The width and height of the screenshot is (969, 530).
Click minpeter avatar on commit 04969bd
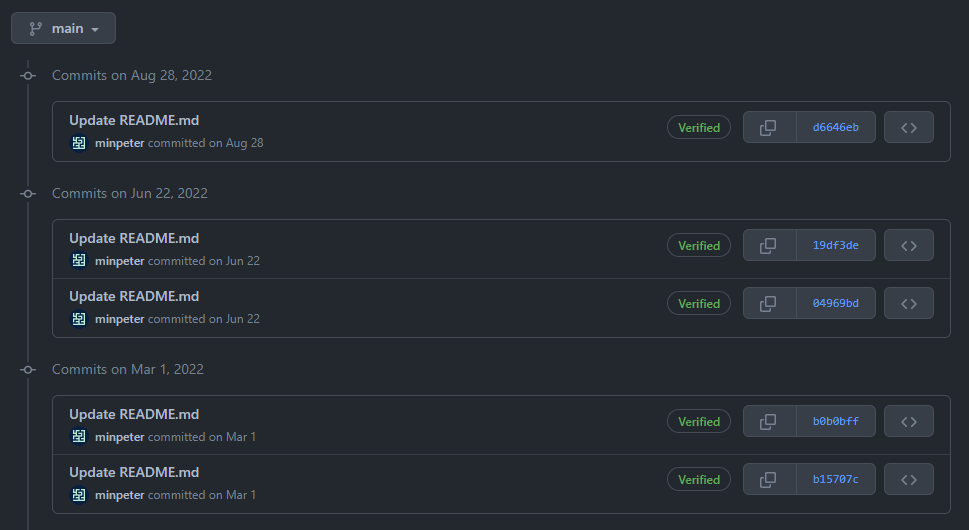[x=79, y=319]
